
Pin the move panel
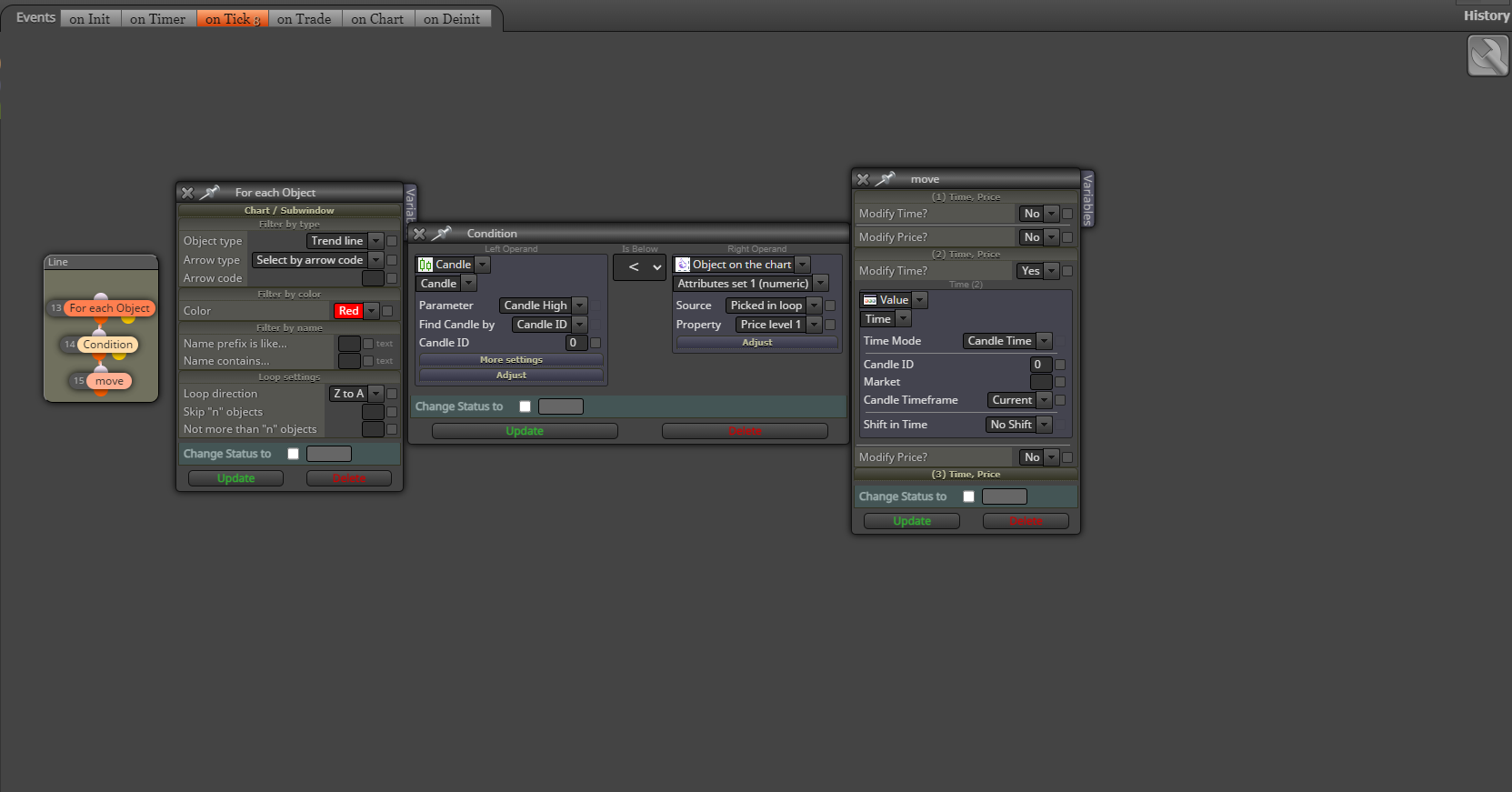tap(886, 179)
